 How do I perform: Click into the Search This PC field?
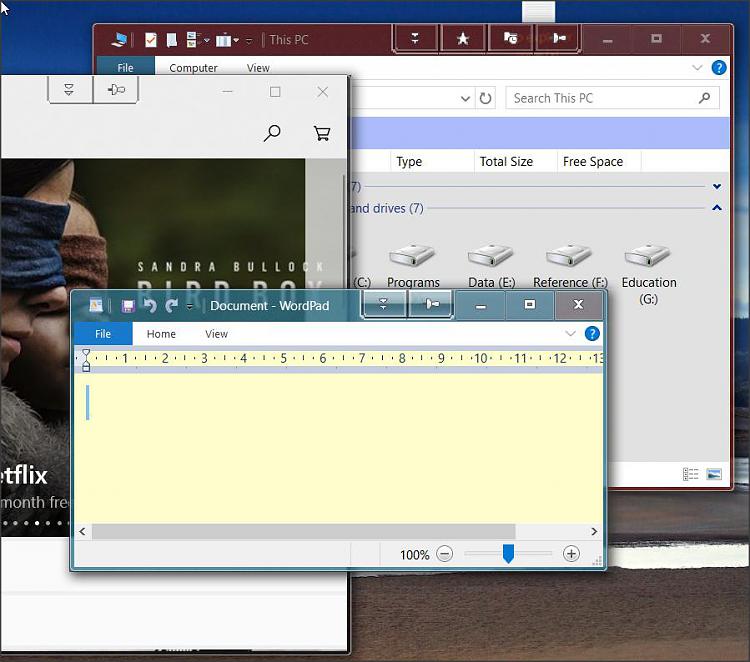click(x=612, y=98)
